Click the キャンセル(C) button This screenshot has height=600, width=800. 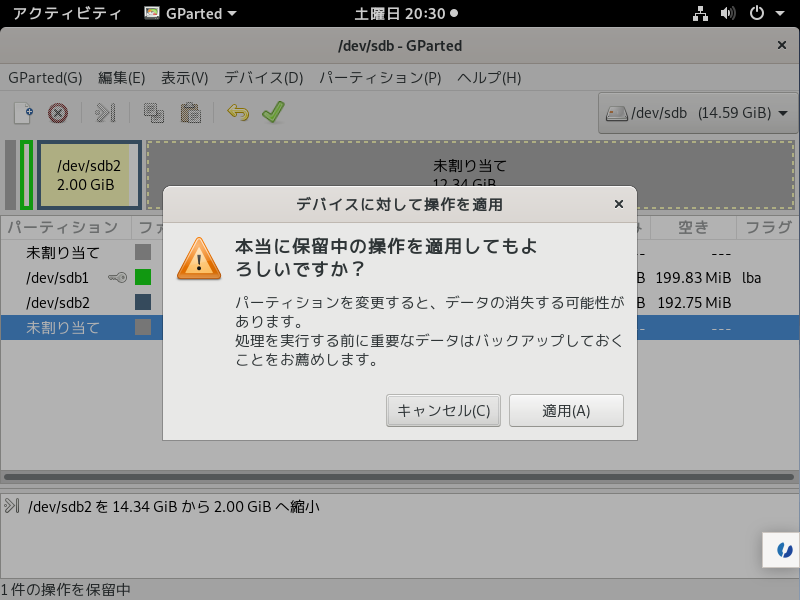(x=443, y=411)
